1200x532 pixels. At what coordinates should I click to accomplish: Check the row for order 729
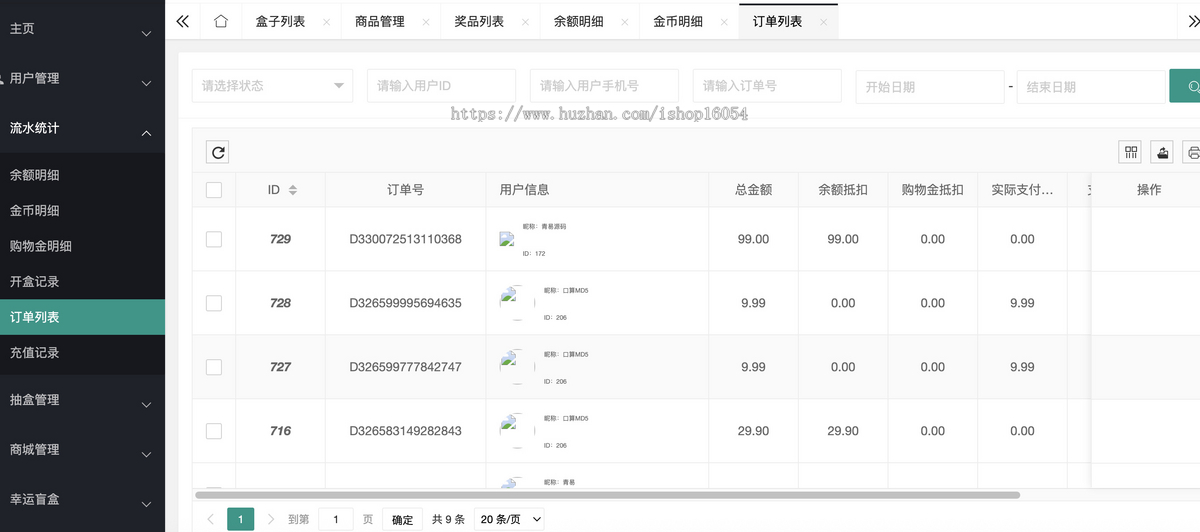(x=214, y=239)
